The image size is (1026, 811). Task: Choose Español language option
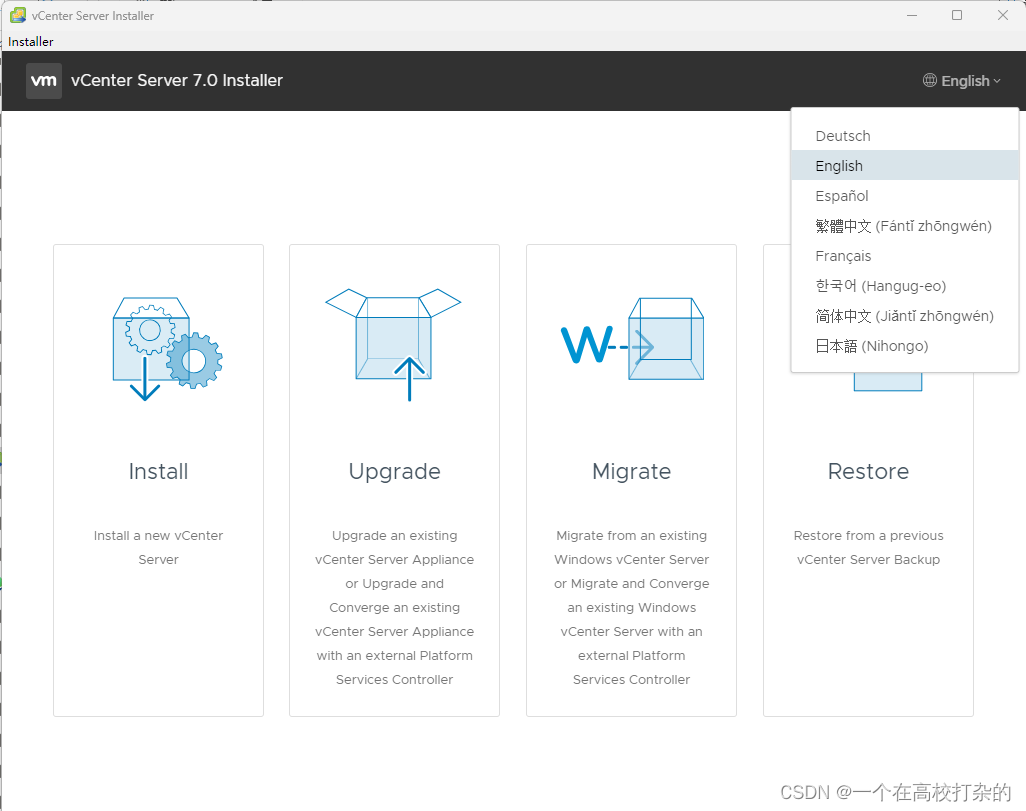[905, 196]
